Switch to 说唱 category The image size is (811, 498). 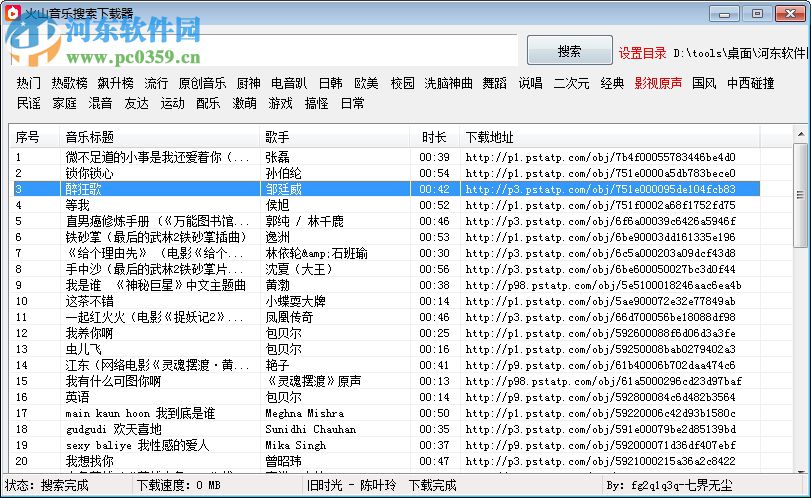tap(531, 83)
